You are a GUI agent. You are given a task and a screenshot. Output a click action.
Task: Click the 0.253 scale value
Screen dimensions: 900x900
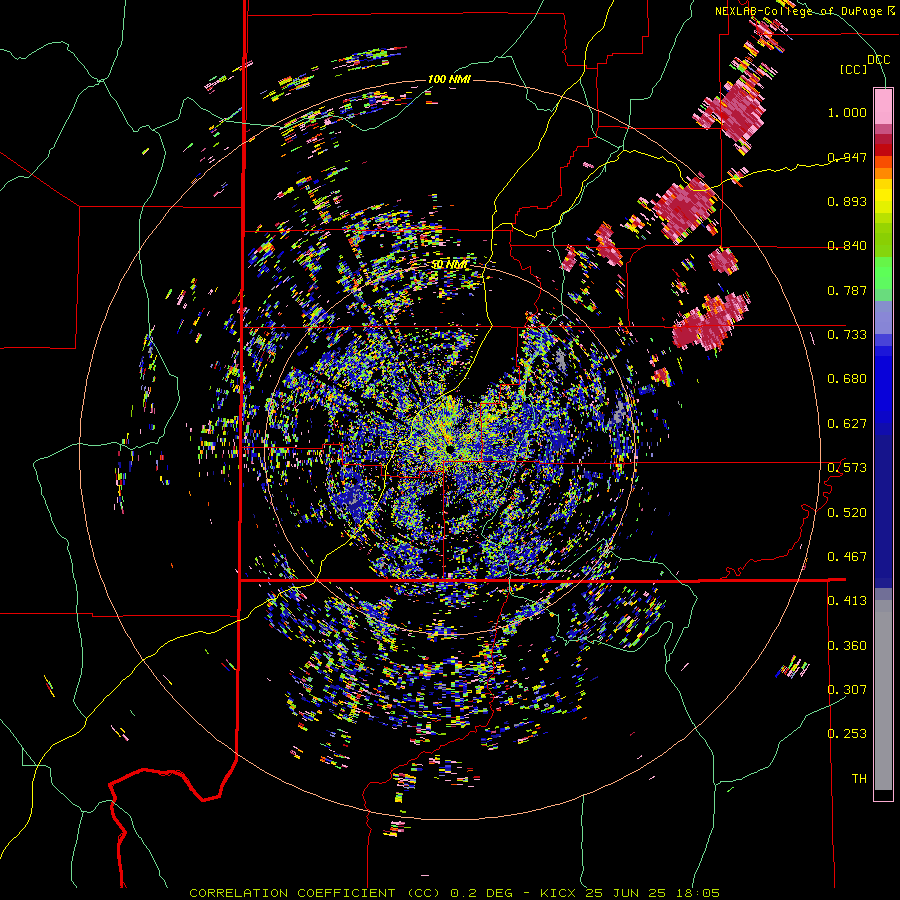[x=847, y=734]
